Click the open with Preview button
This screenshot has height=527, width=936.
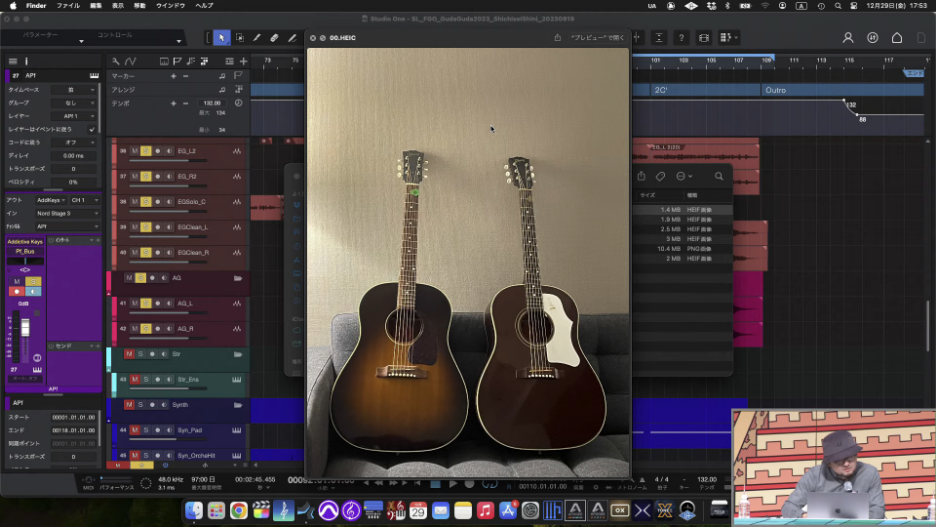point(596,38)
